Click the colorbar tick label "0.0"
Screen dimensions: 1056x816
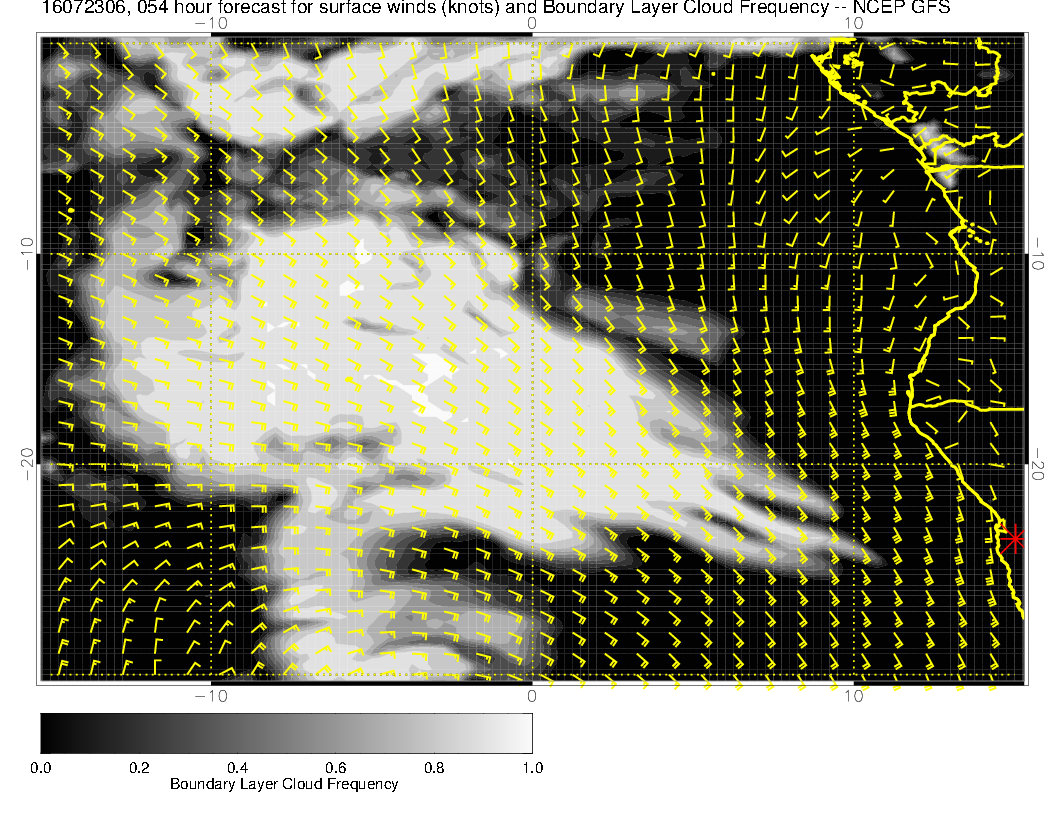pyautogui.click(x=40, y=768)
